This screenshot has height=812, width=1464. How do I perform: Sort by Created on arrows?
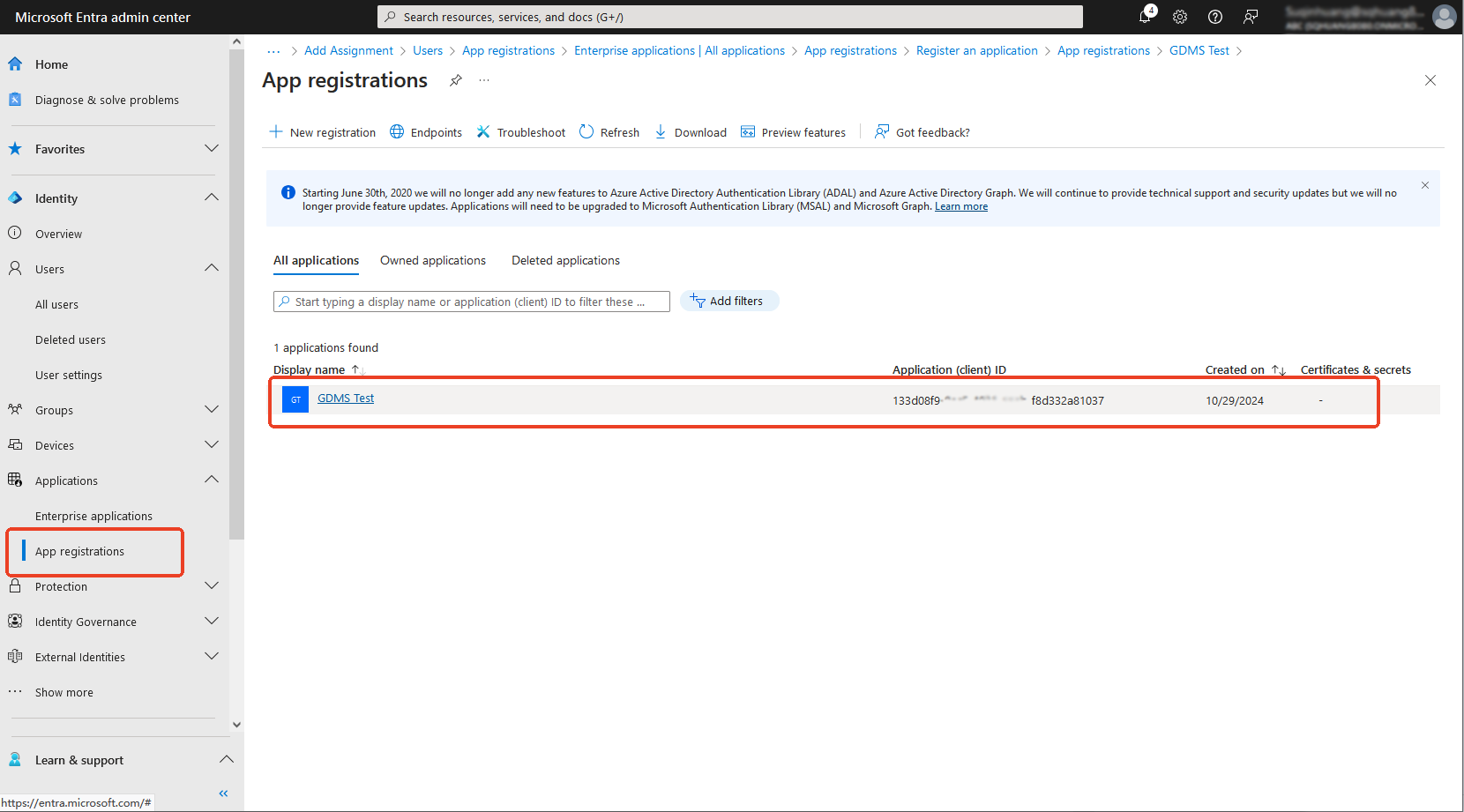point(1279,369)
